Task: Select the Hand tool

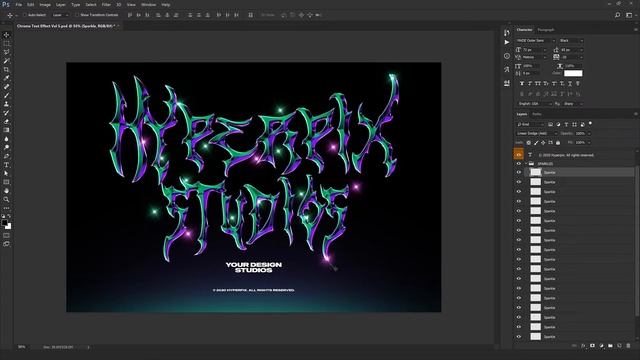Action: (6, 191)
